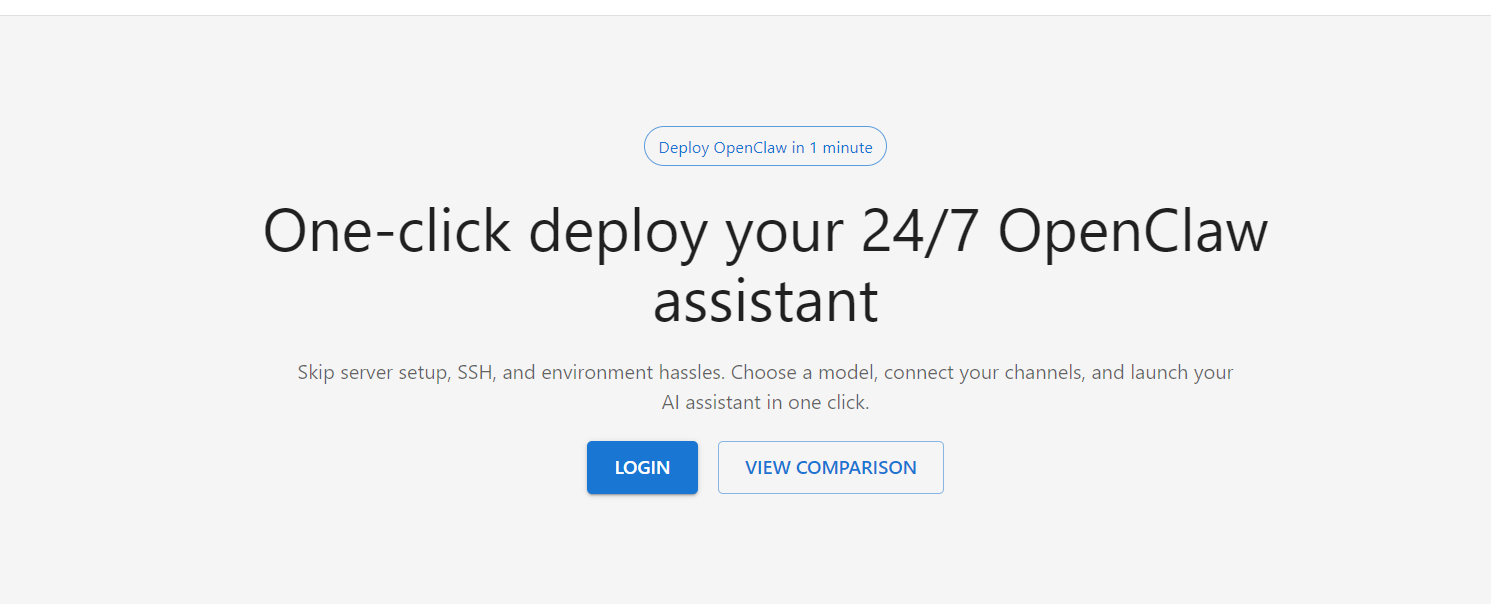This screenshot has width=1491, height=604.
Task: Click the word "assistant" in the headline
Action: (x=765, y=301)
